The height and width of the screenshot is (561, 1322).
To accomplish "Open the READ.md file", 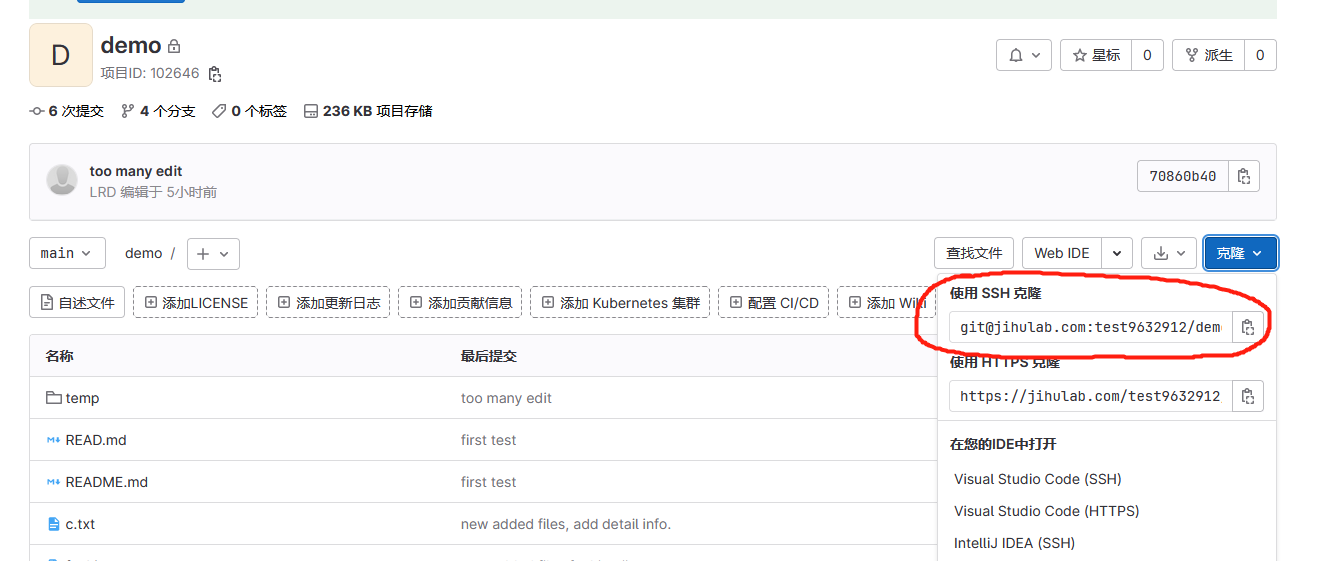I will point(96,440).
